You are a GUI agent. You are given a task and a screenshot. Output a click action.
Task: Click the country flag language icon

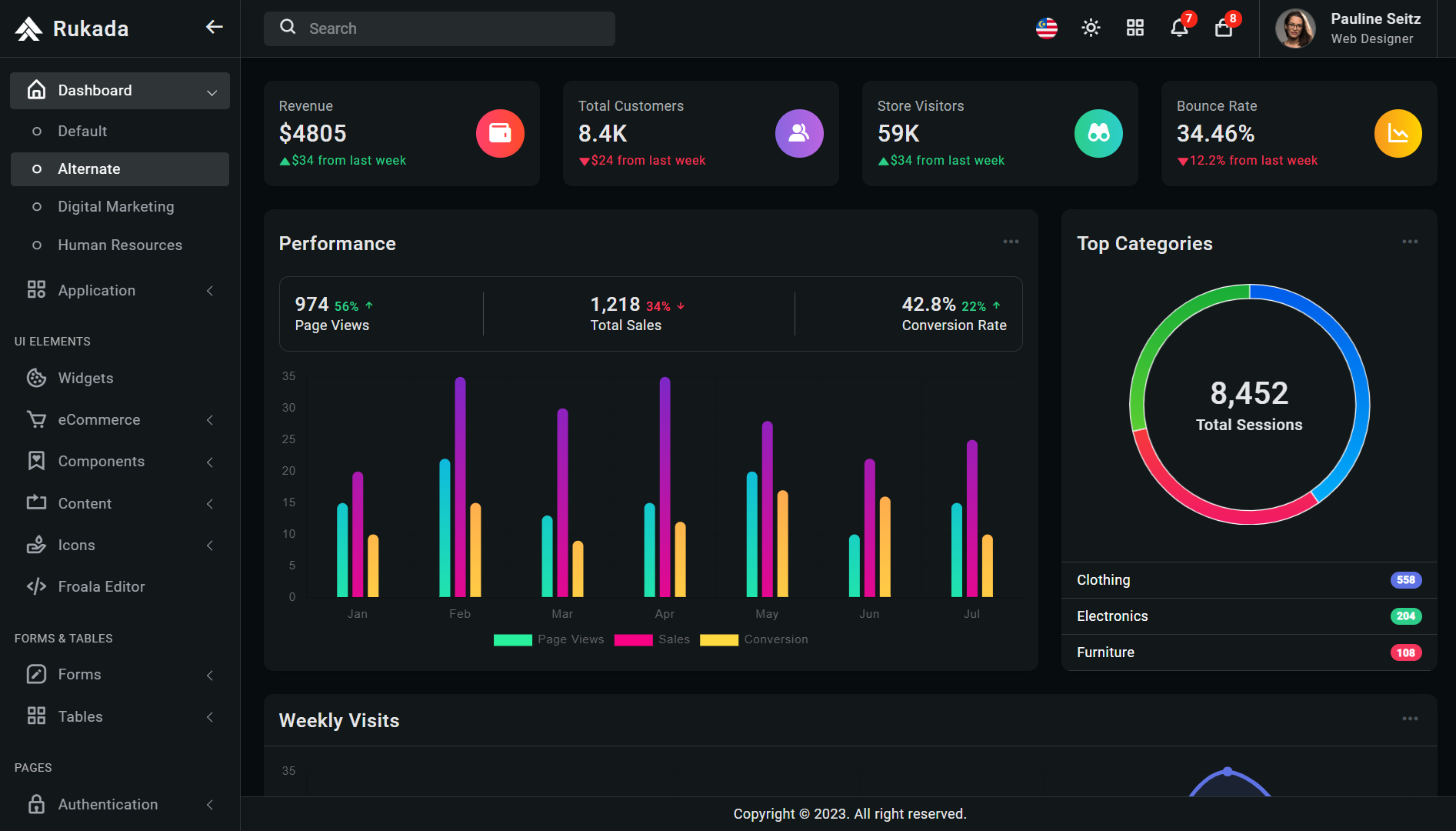coord(1047,28)
